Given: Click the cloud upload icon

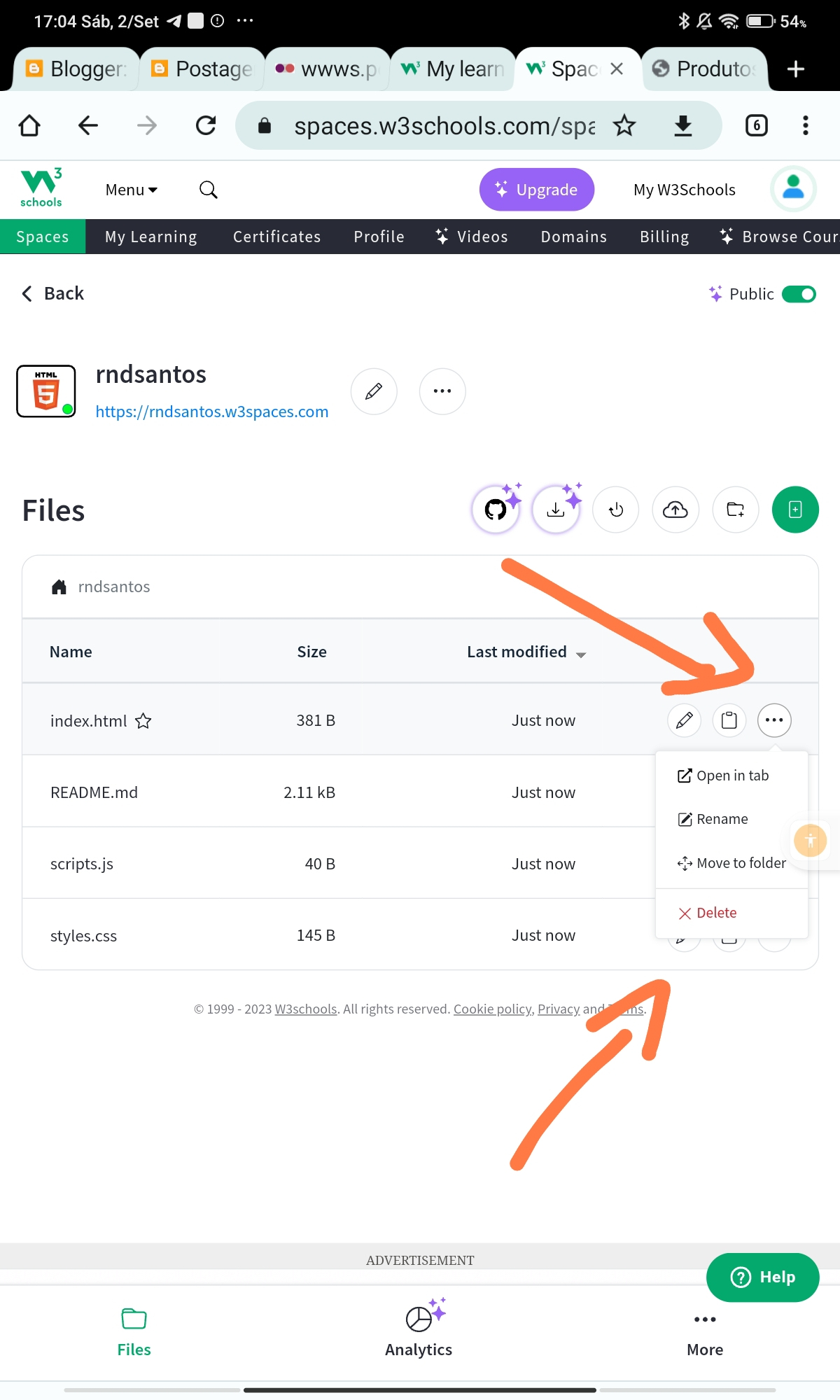Looking at the screenshot, I should [675, 510].
